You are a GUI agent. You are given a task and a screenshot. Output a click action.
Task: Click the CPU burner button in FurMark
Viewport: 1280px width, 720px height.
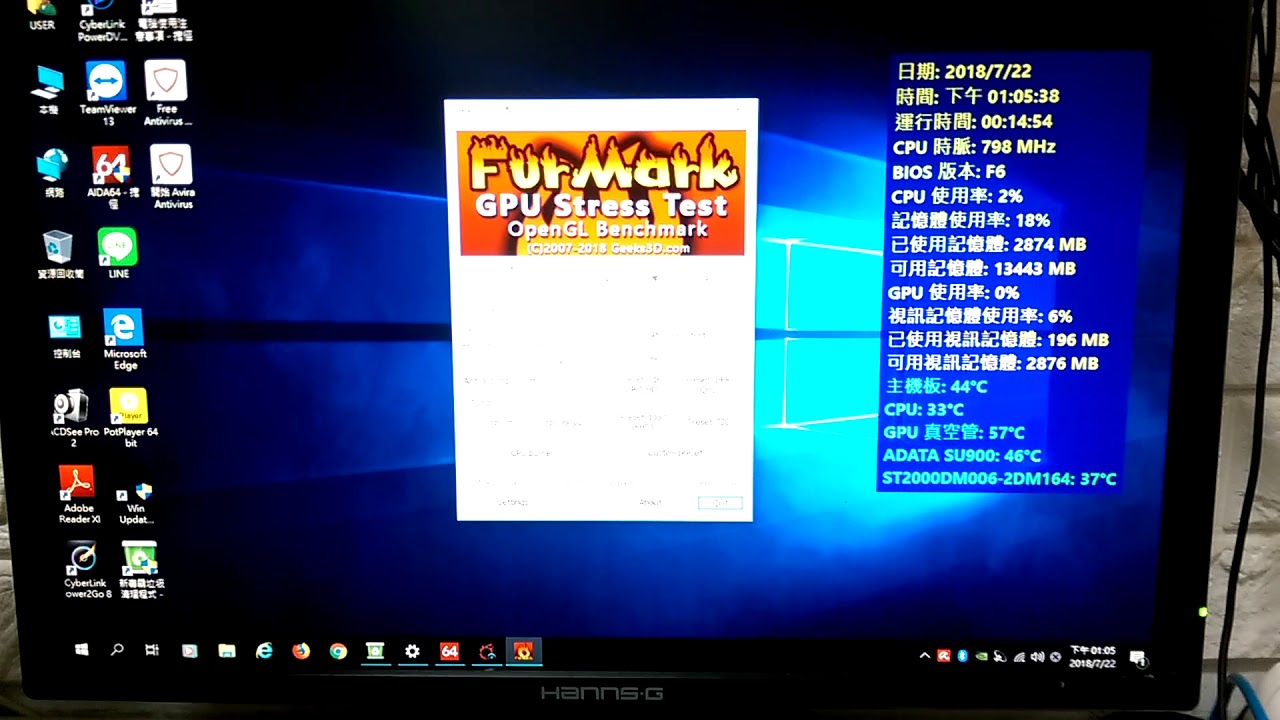531,453
